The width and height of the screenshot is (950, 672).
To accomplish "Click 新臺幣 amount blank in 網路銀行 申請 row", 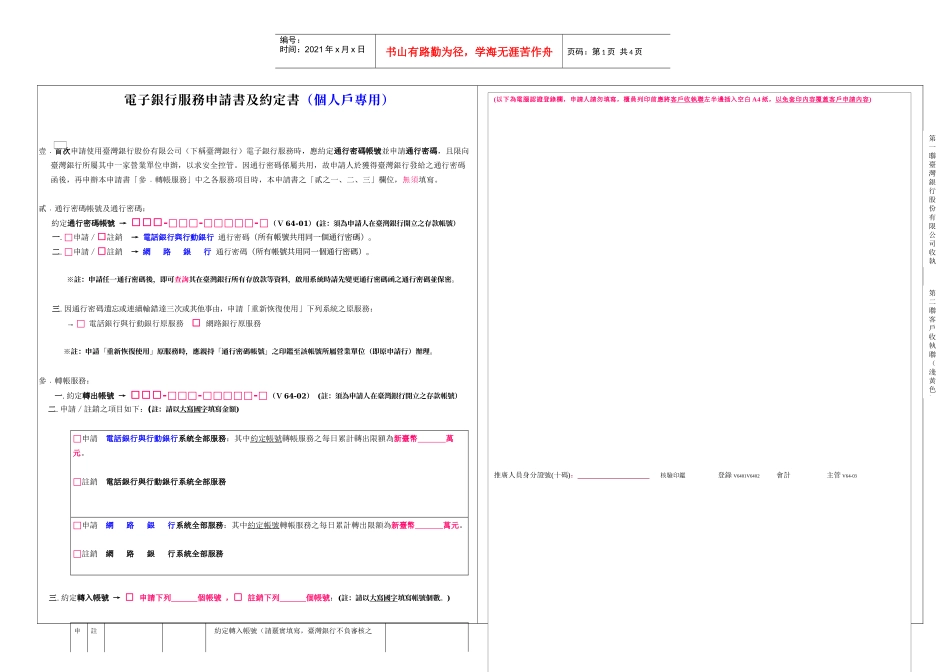I will tap(429, 526).
